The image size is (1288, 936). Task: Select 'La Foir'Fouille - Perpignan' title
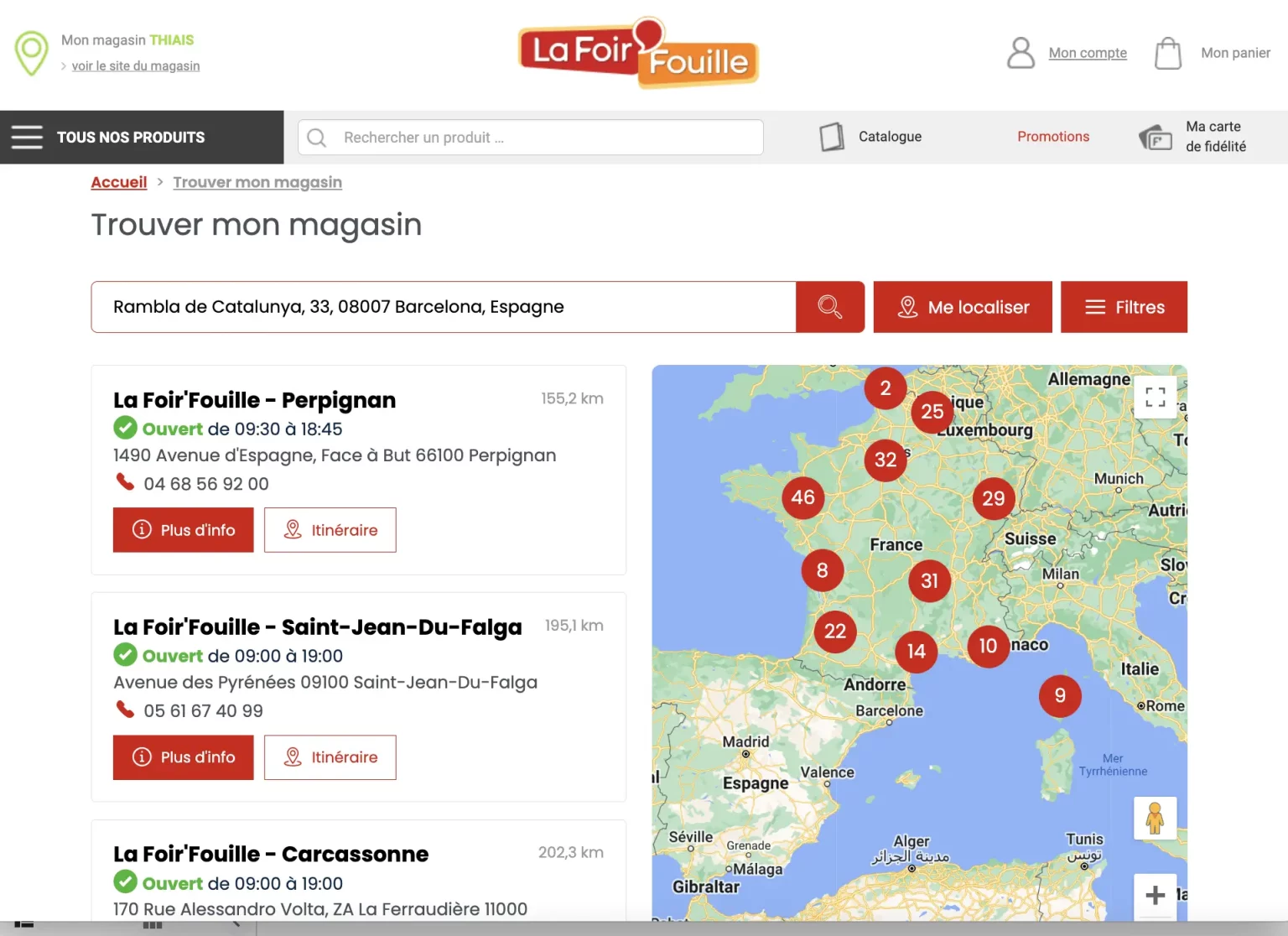point(255,400)
